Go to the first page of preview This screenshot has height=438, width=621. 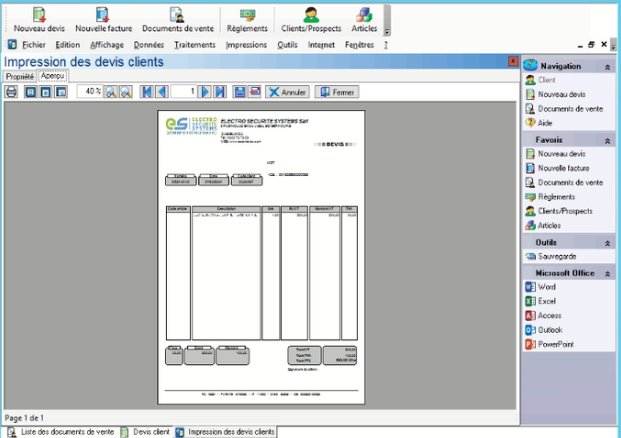[x=147, y=92]
